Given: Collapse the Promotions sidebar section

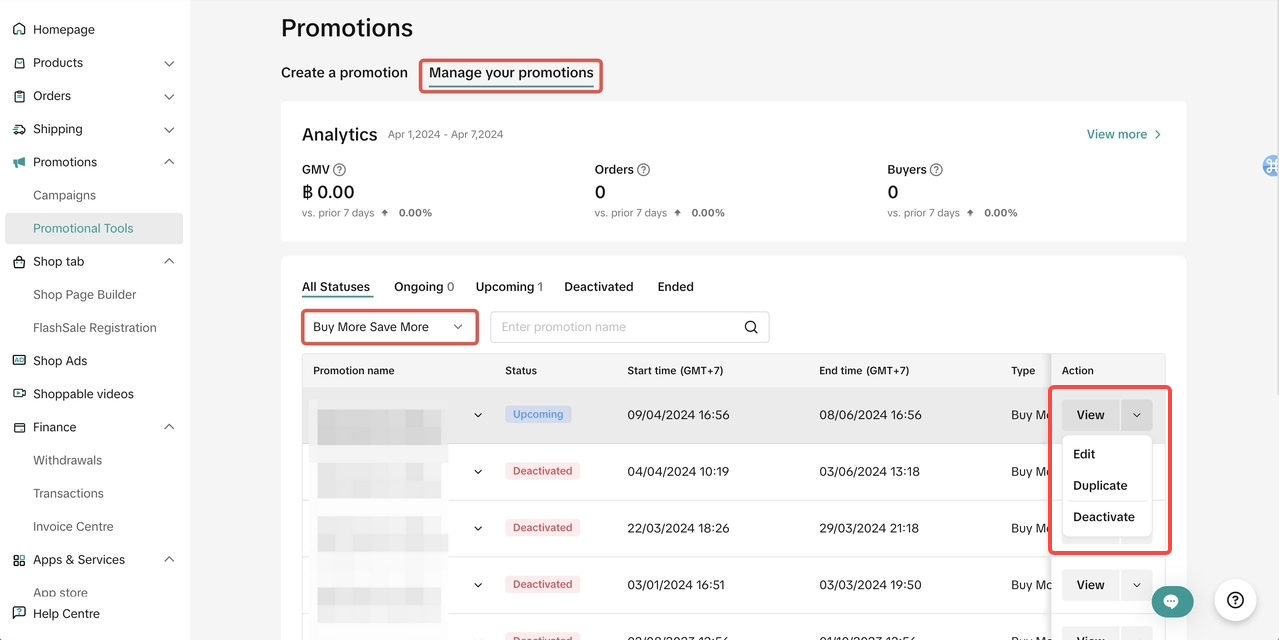Looking at the screenshot, I should 169,162.
